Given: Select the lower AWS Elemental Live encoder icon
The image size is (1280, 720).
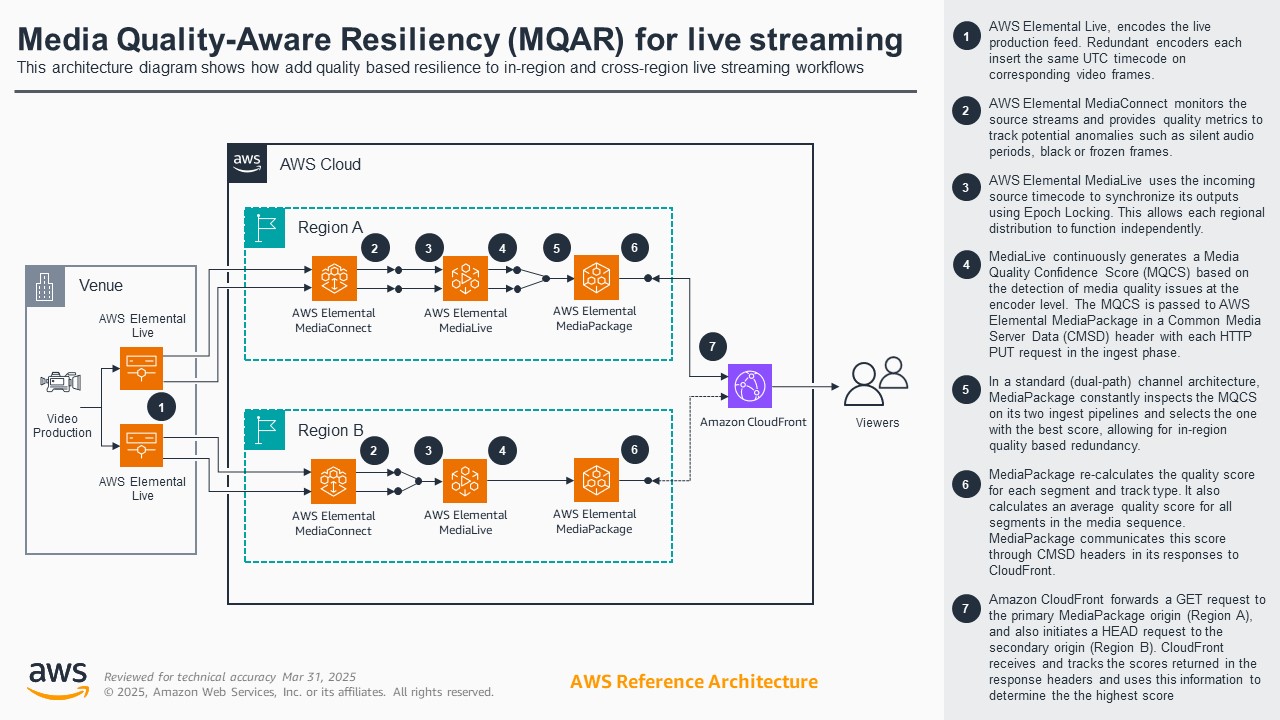Looking at the screenshot, I should click(x=141, y=446).
